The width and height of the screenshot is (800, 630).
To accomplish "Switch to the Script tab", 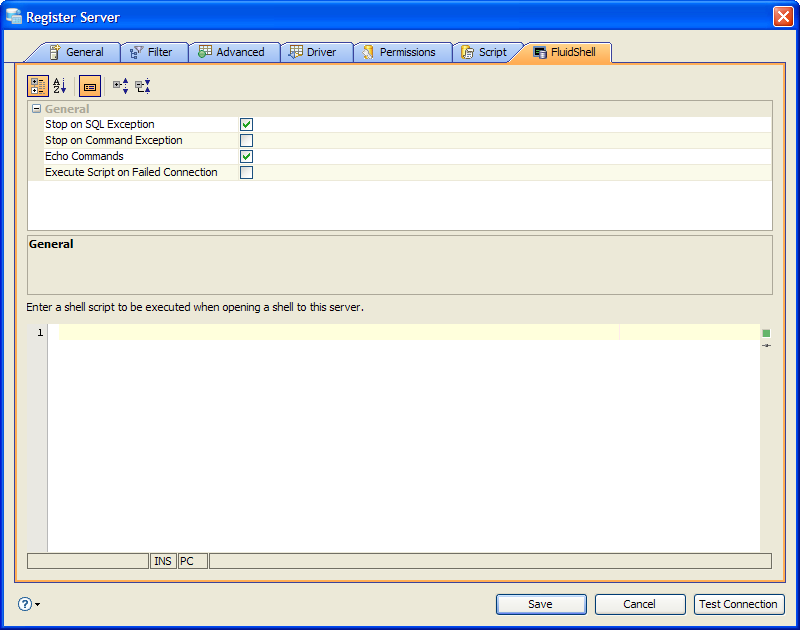I will (x=485, y=52).
